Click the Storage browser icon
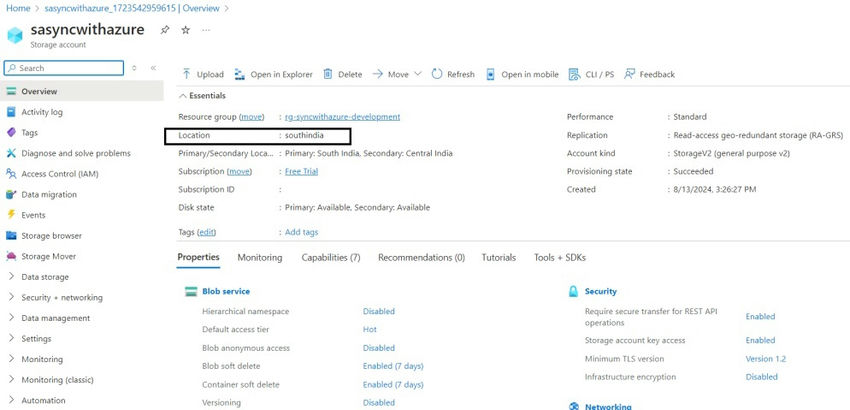The height and width of the screenshot is (410, 850). pyautogui.click(x=11, y=235)
